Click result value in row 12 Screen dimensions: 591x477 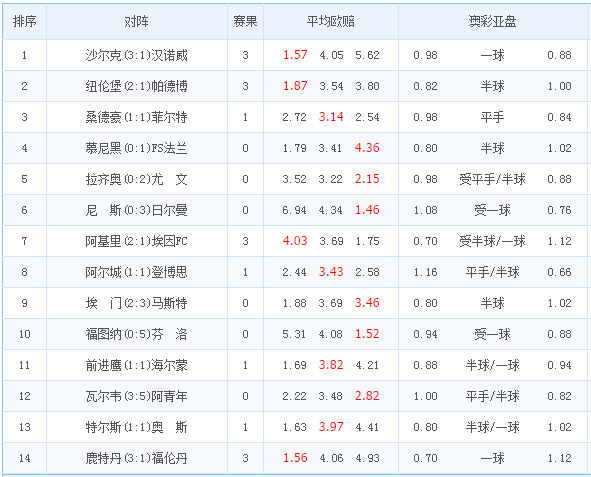[x=245, y=396]
